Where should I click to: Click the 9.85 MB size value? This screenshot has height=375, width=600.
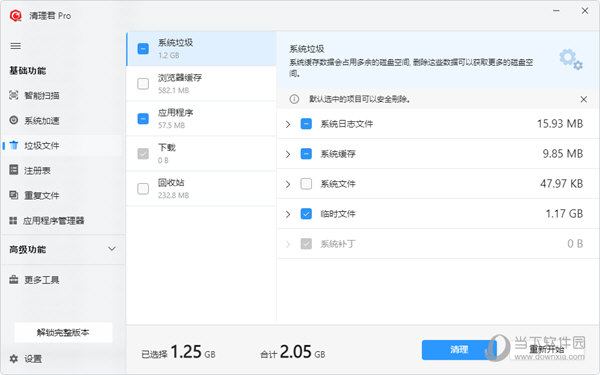click(562, 153)
